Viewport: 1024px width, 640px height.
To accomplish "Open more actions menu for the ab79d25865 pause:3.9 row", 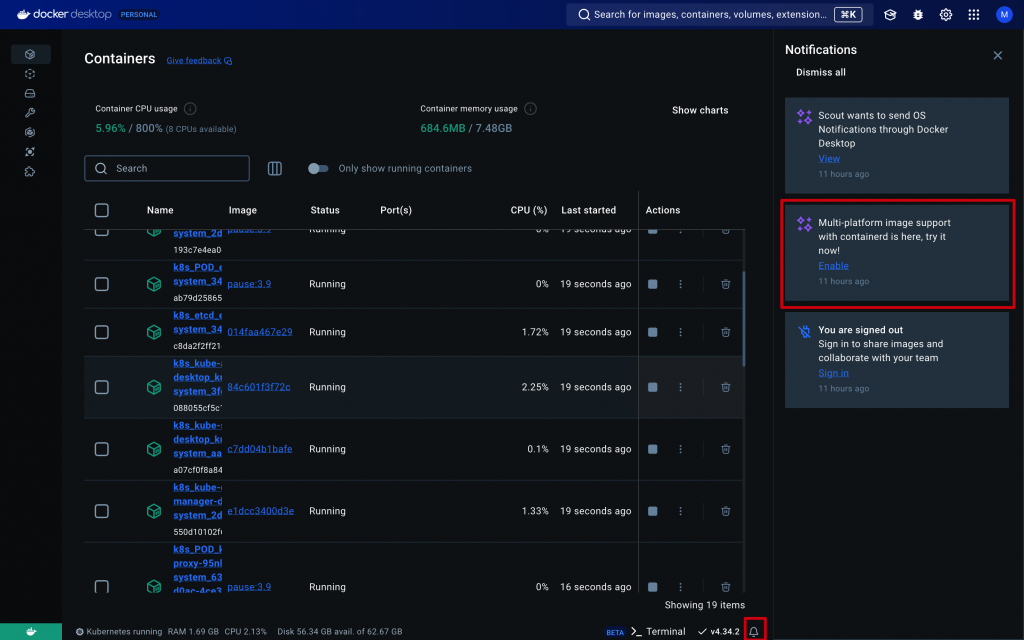I will click(680, 284).
